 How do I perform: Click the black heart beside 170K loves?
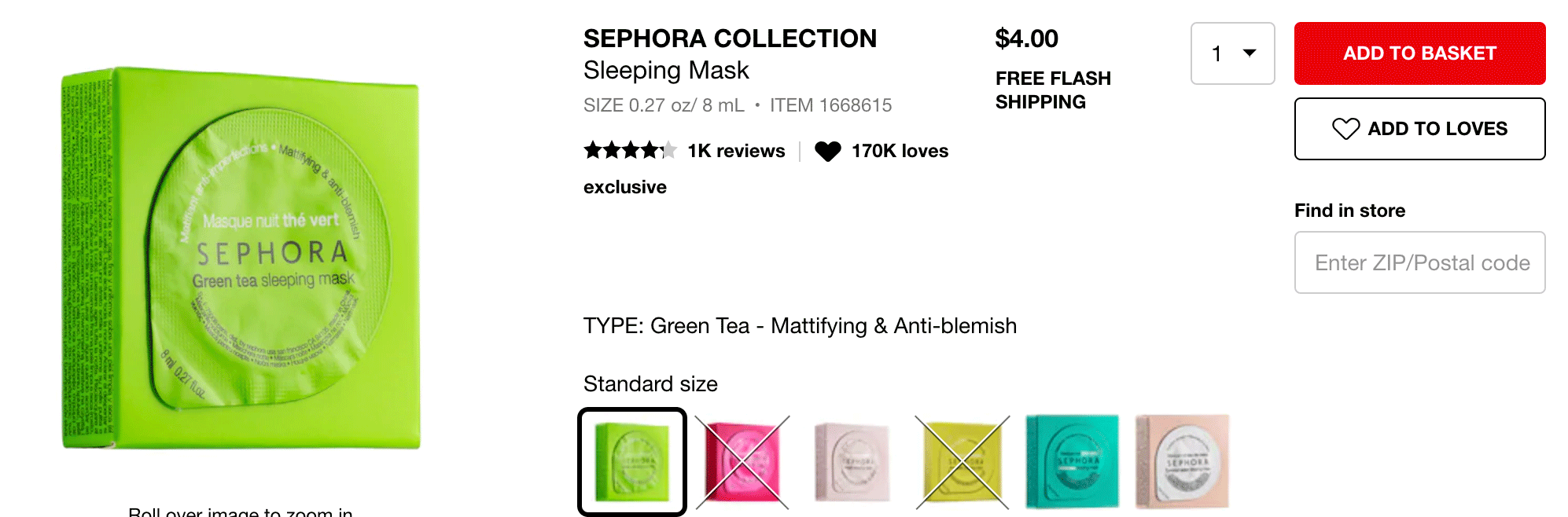(827, 151)
